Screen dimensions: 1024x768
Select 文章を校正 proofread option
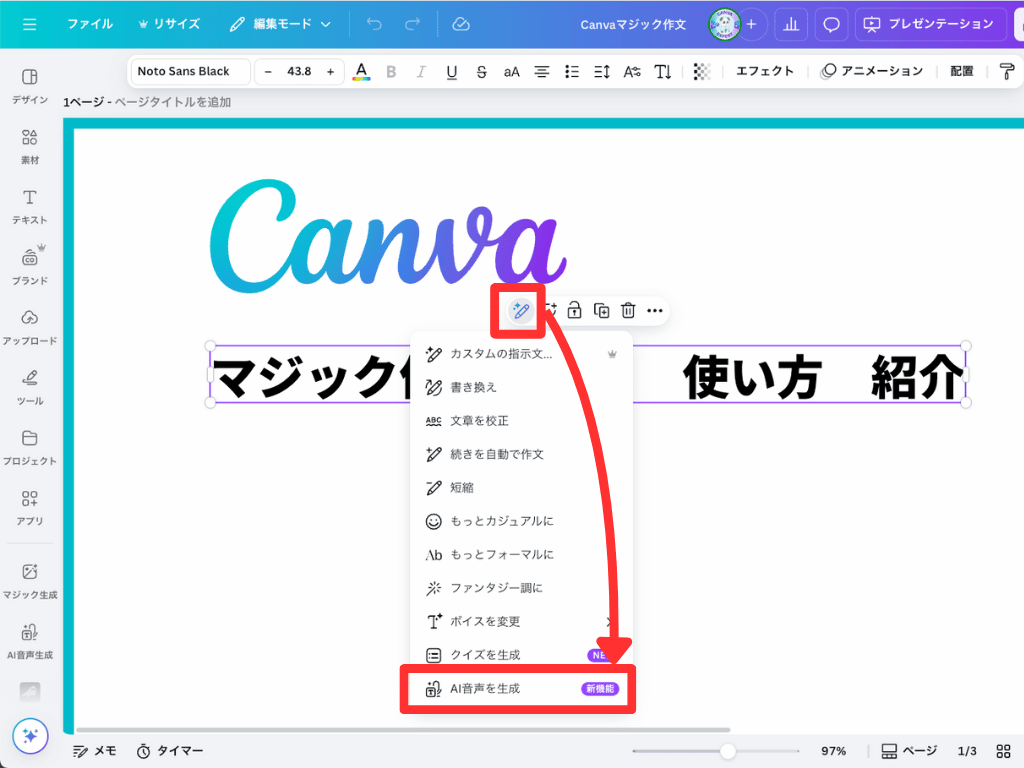pyautogui.click(x=521, y=421)
